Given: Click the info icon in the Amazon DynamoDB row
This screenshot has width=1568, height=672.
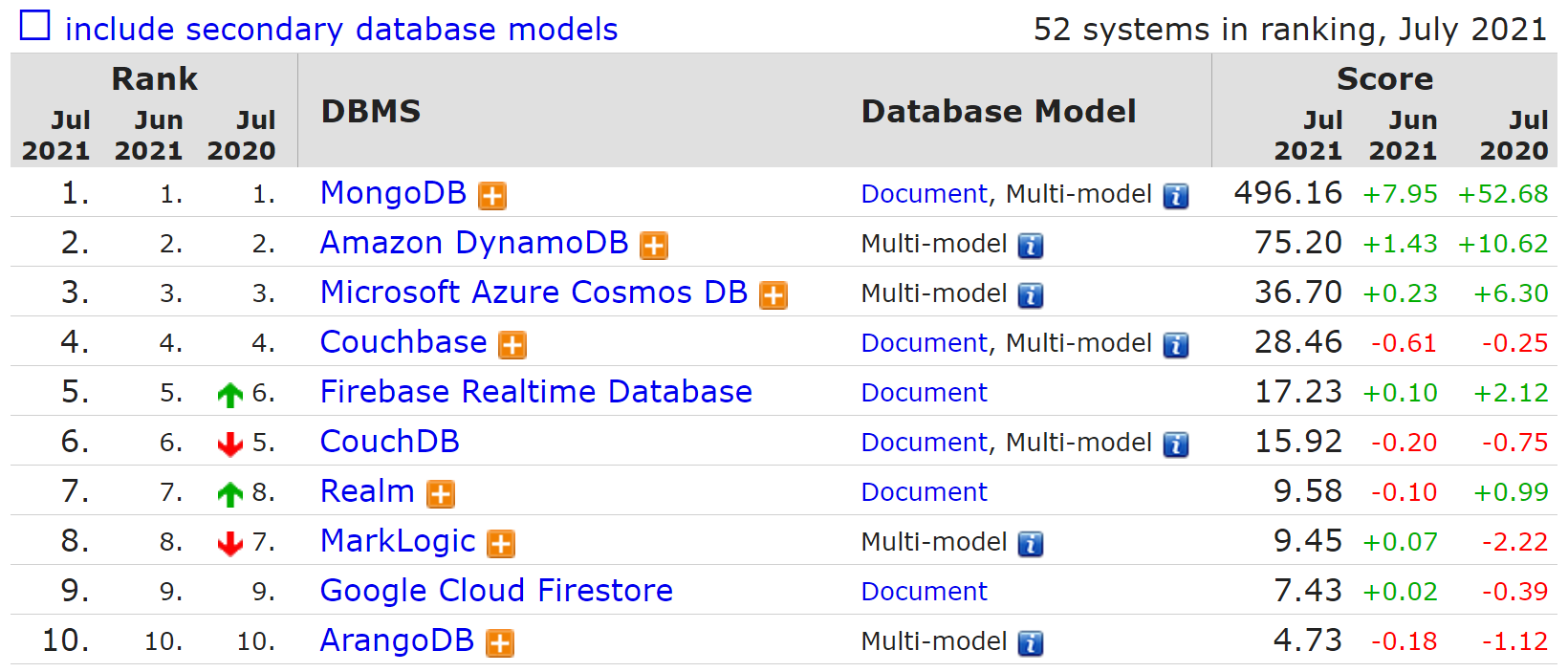Looking at the screenshot, I should click(1030, 246).
